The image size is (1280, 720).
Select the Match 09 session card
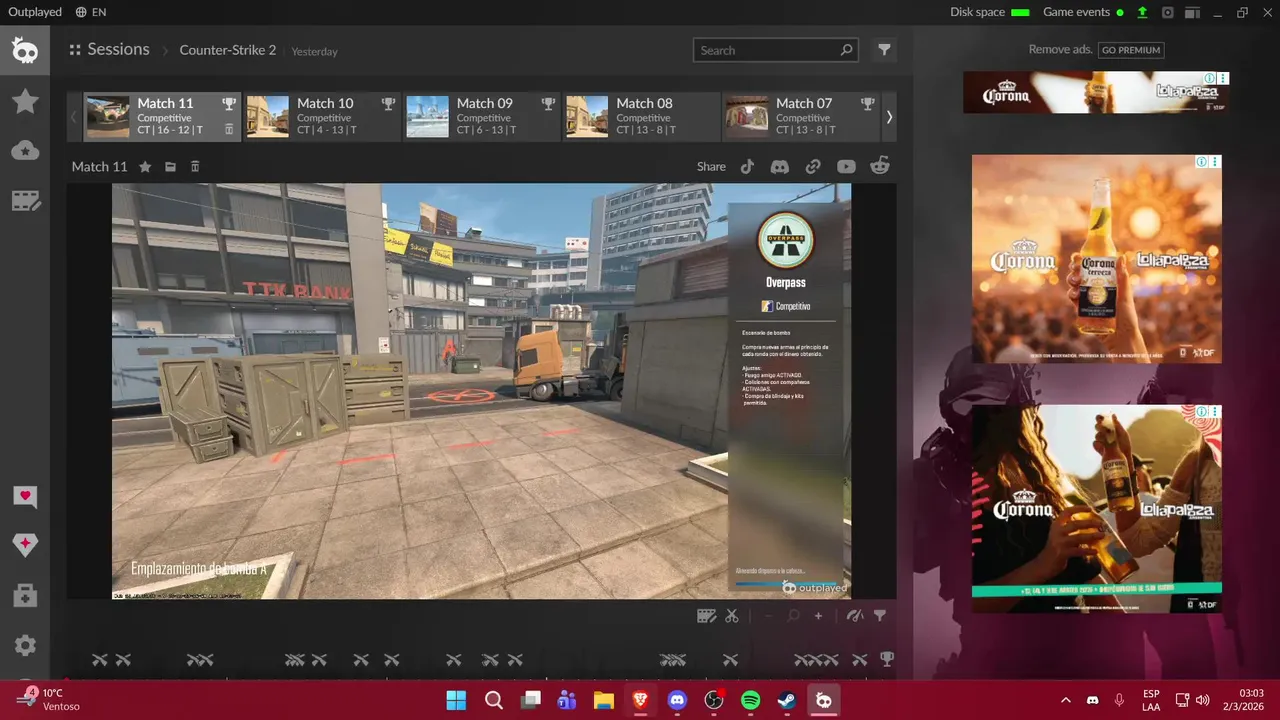coord(482,117)
